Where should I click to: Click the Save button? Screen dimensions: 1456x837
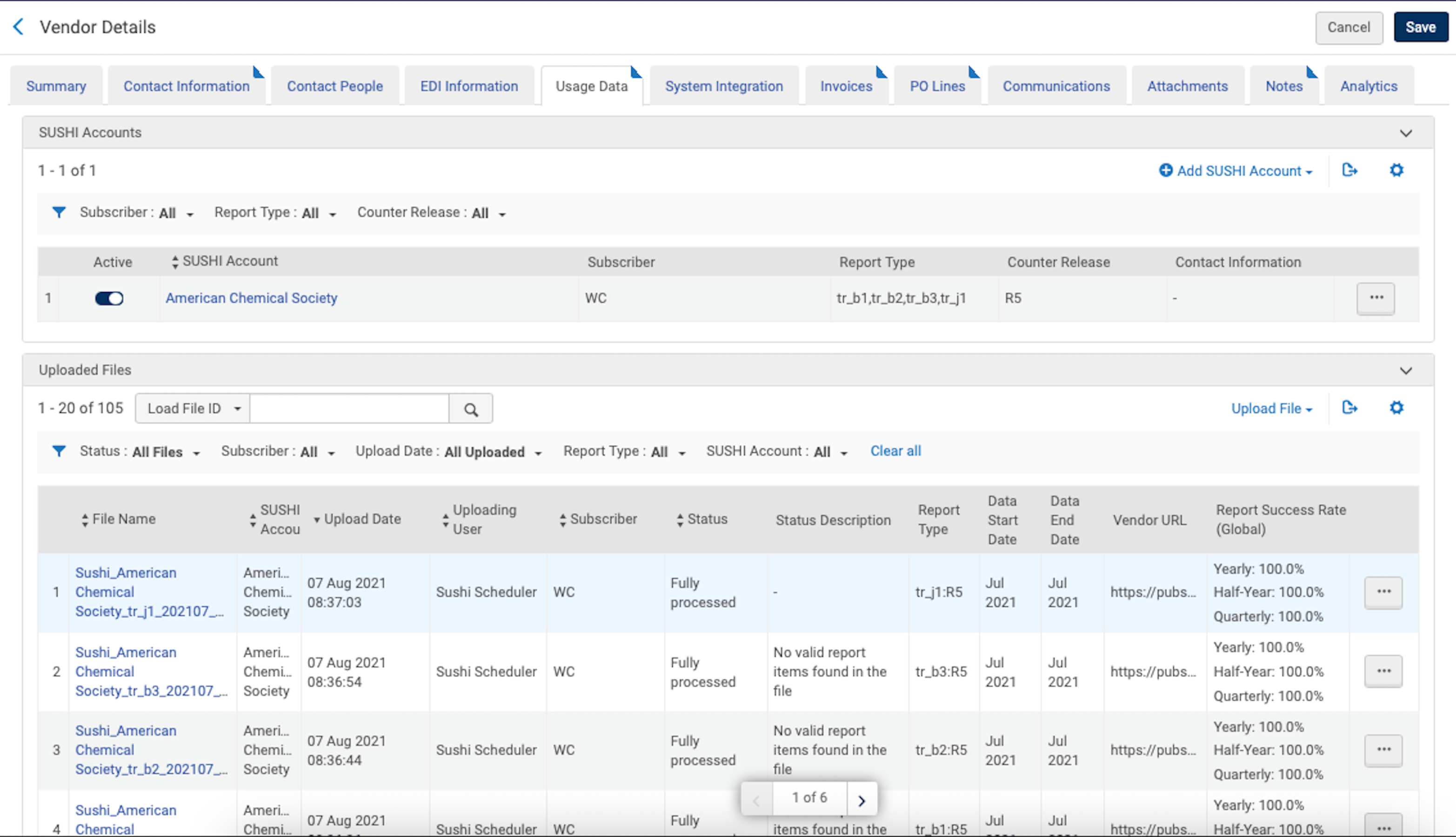pyautogui.click(x=1420, y=27)
